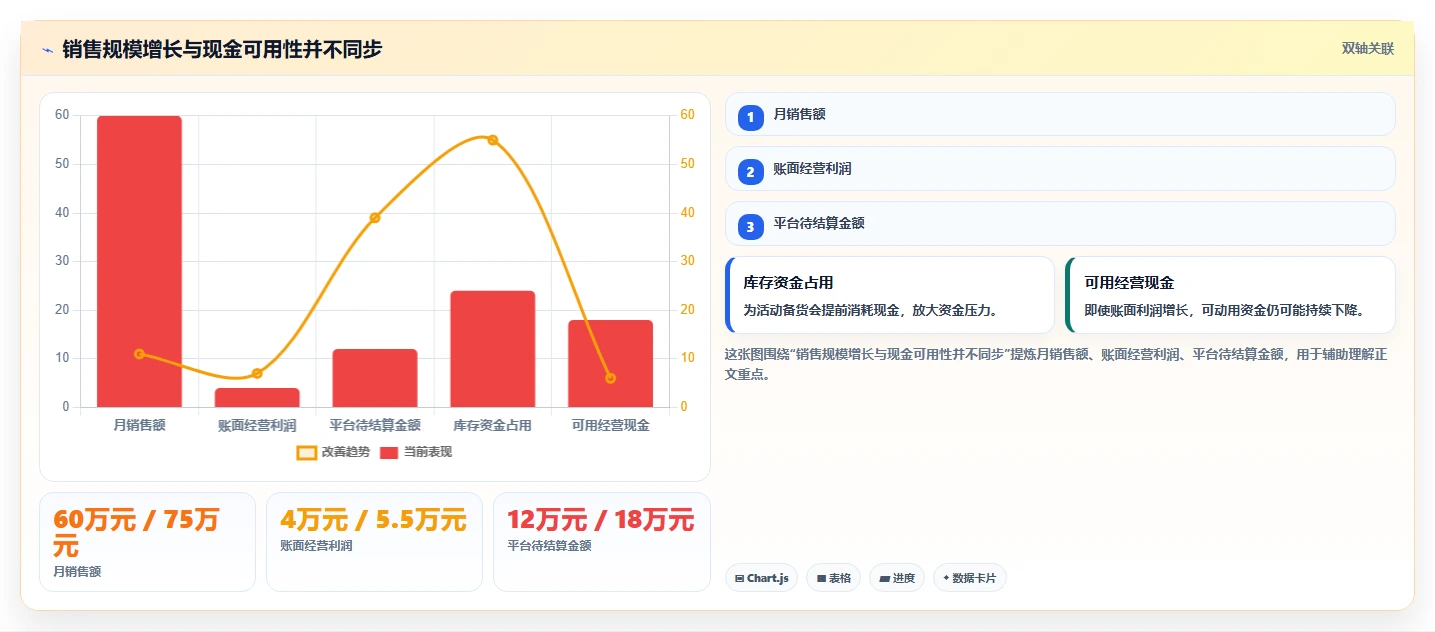This screenshot has height=632, width=1435.
Task: Select list item 2 账面经营利润
Action: coord(1060,169)
